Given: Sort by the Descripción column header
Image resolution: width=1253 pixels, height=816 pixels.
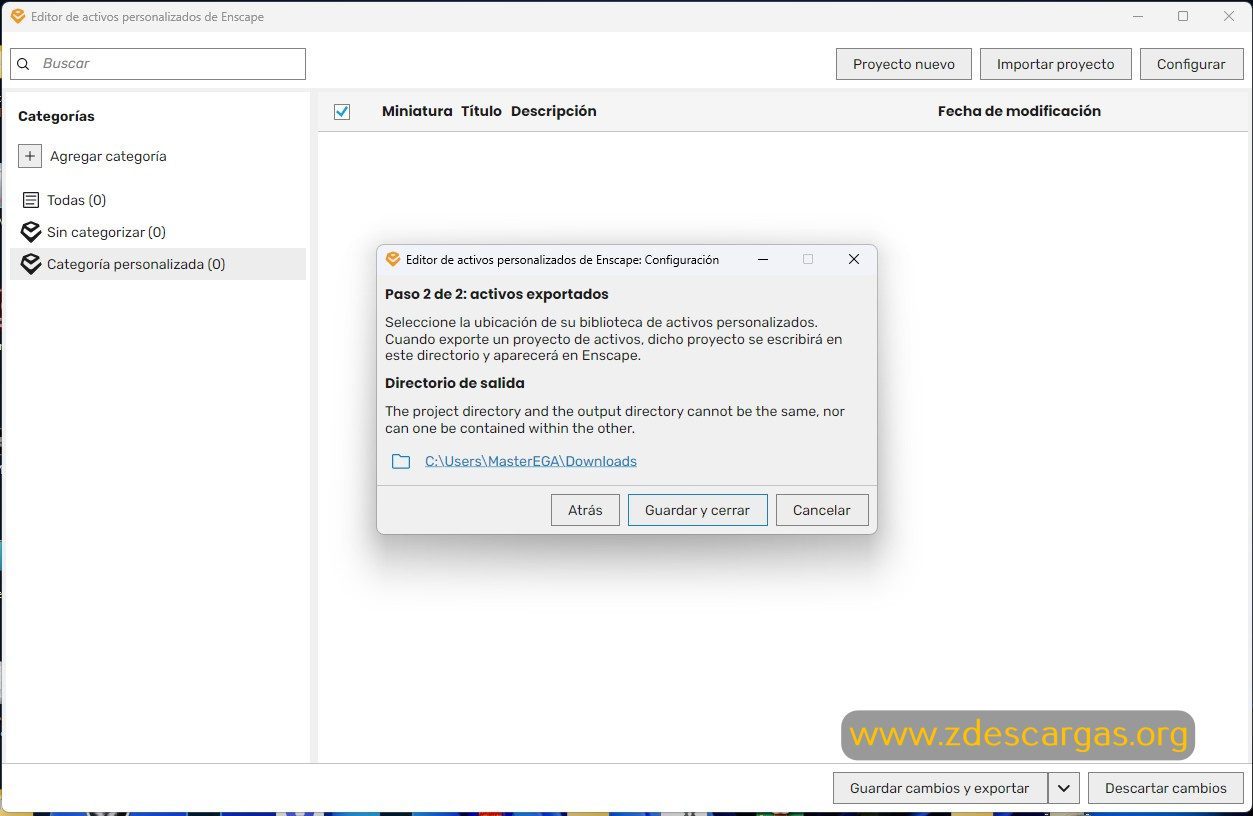Looking at the screenshot, I should 553,111.
